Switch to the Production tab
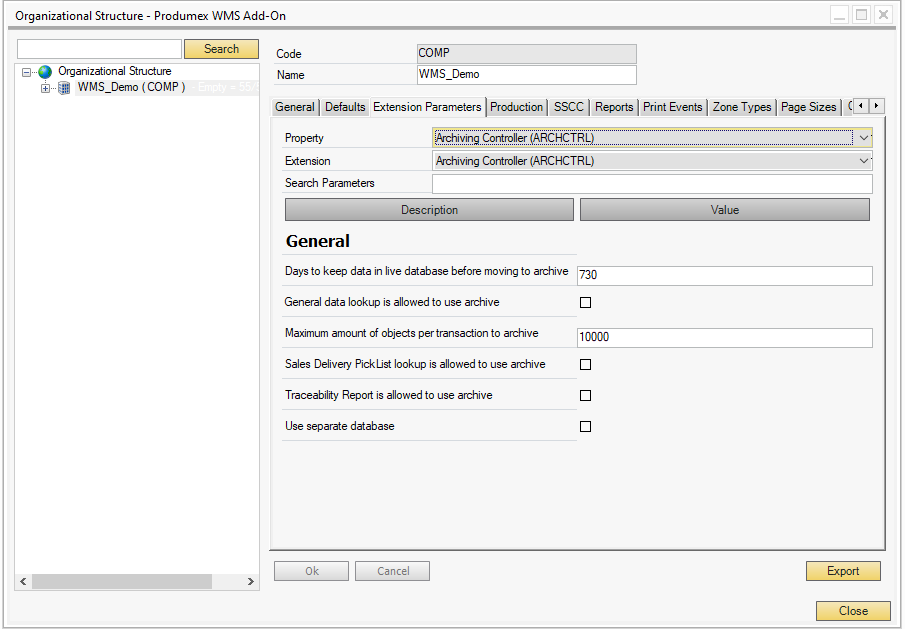Viewport: 905px width, 629px height. 517,107
